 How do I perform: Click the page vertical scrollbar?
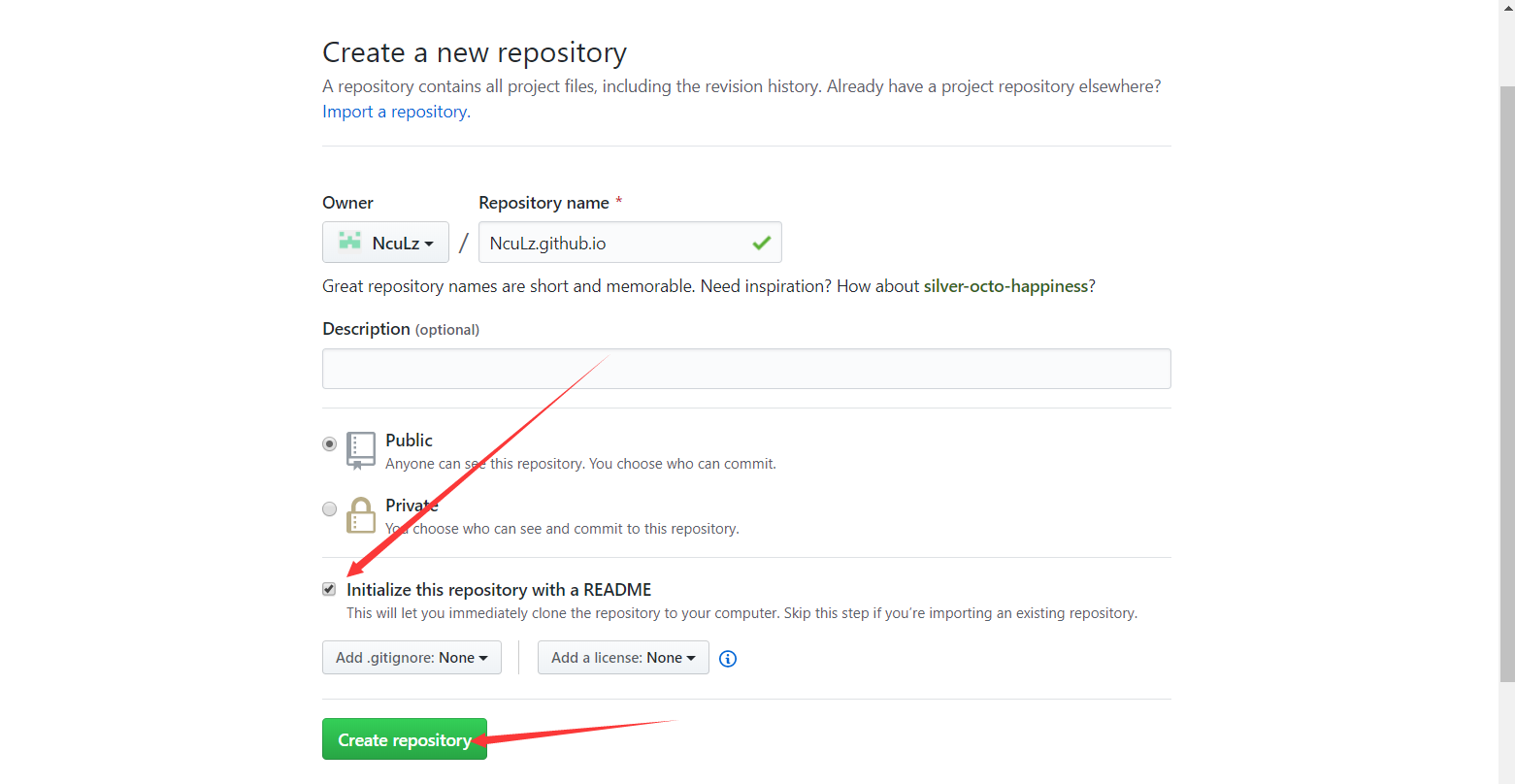1506,382
